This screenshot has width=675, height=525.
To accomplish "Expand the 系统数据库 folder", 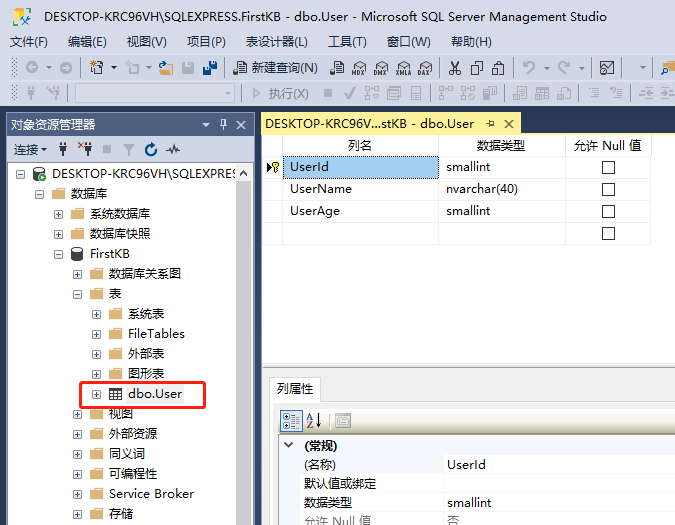I will (59, 214).
